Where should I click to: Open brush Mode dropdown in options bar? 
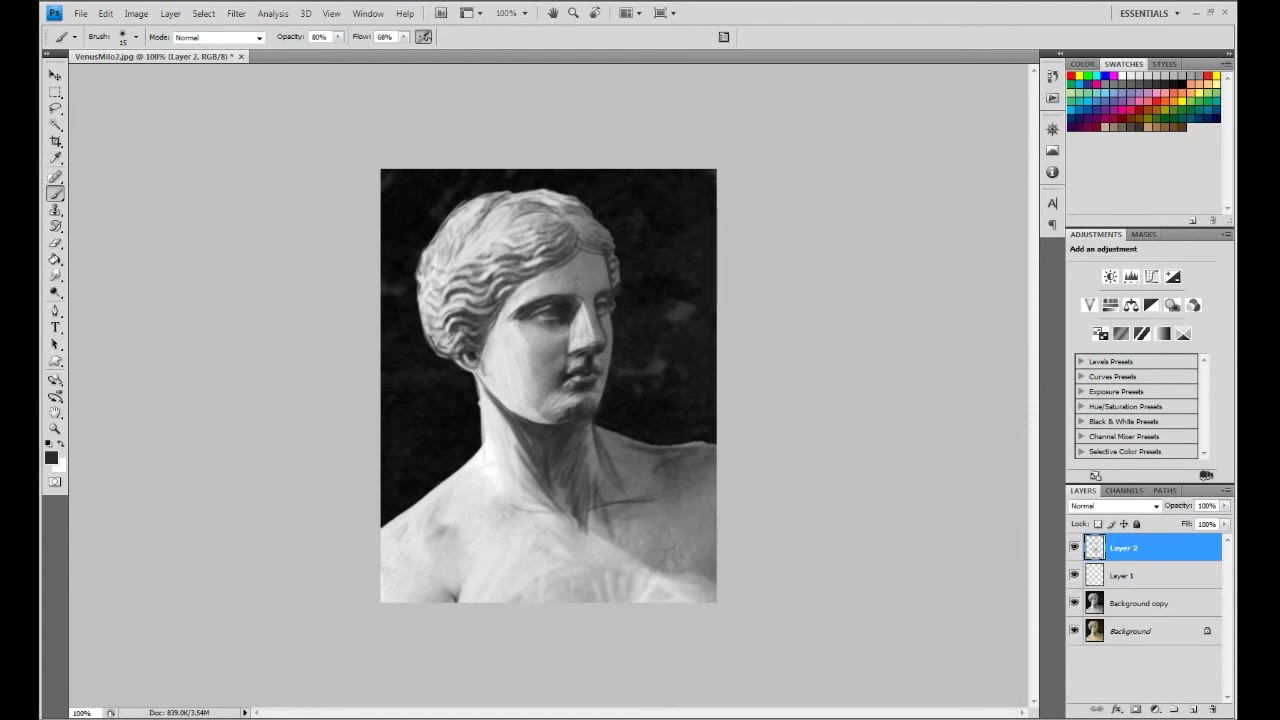click(219, 37)
